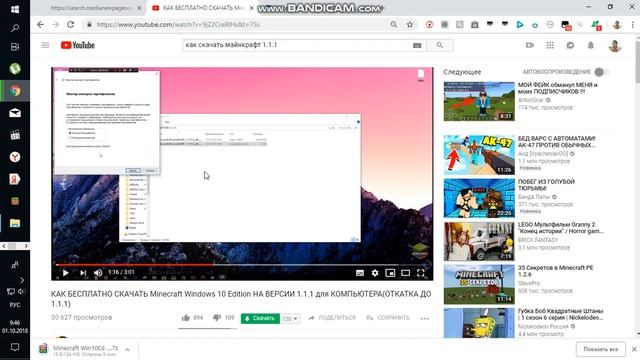Open channel АнтонScar link
The height and width of the screenshot is (360, 640).
tap(531, 100)
